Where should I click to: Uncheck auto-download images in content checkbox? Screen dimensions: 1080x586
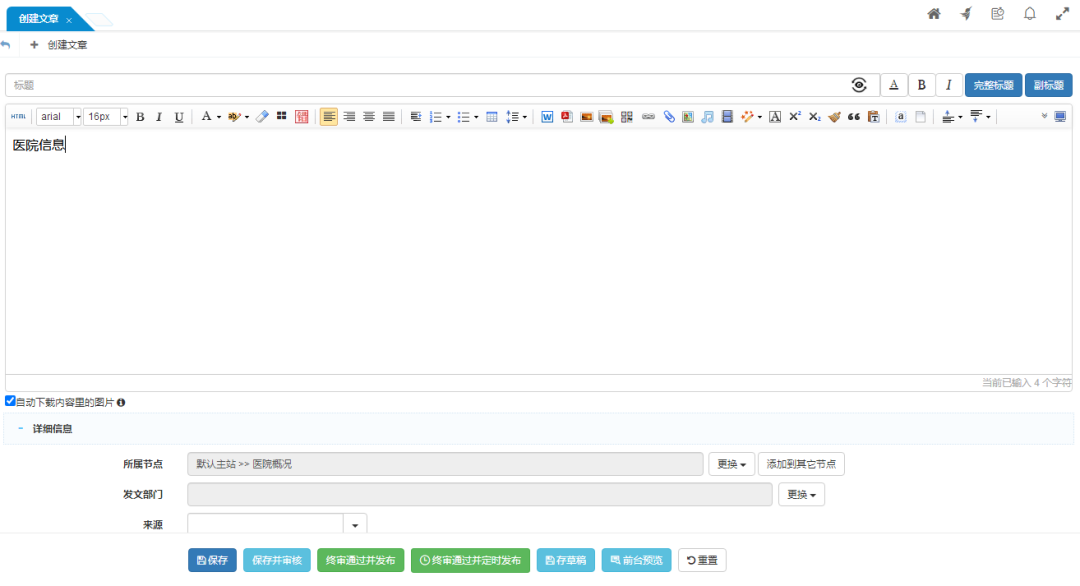10,401
